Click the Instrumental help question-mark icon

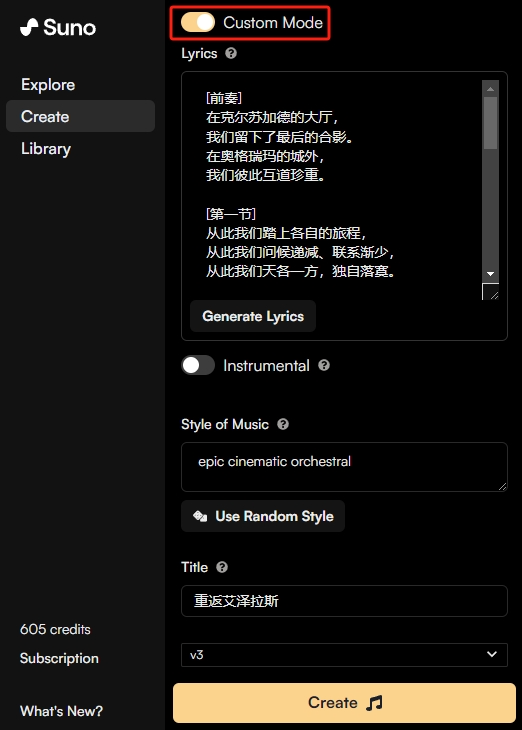pos(324,365)
